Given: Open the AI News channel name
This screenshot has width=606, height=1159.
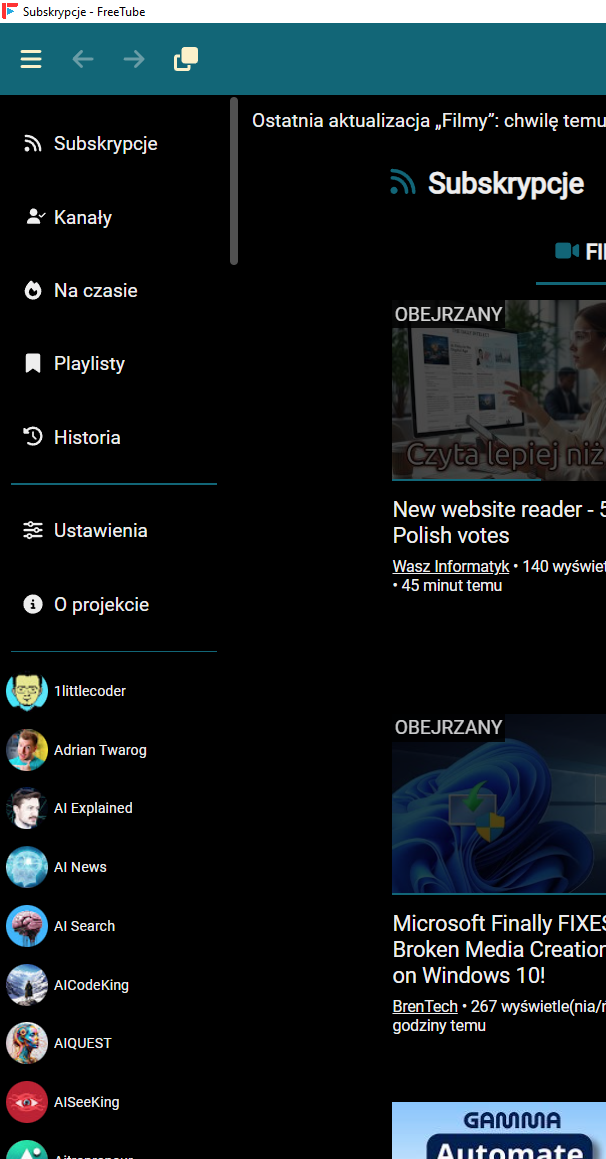Looking at the screenshot, I should click(81, 867).
